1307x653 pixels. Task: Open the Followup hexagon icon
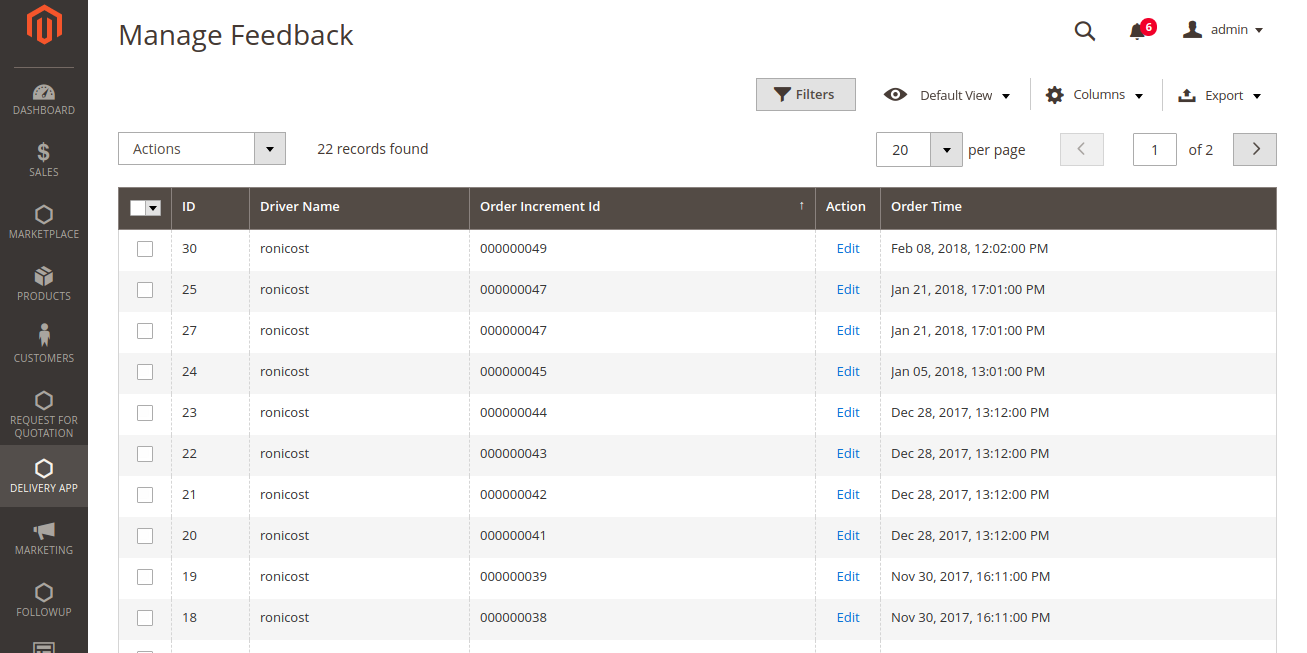coord(43,592)
